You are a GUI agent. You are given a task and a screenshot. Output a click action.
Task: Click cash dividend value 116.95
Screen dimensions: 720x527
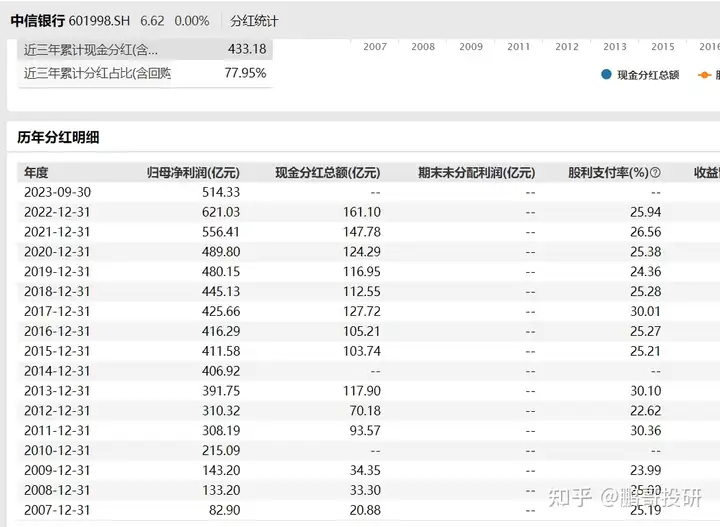point(362,272)
